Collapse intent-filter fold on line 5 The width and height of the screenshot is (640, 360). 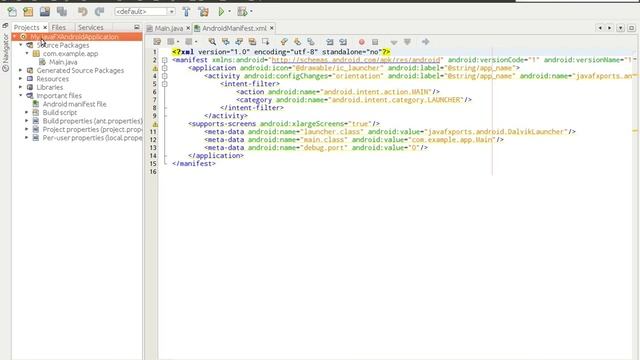click(164, 84)
